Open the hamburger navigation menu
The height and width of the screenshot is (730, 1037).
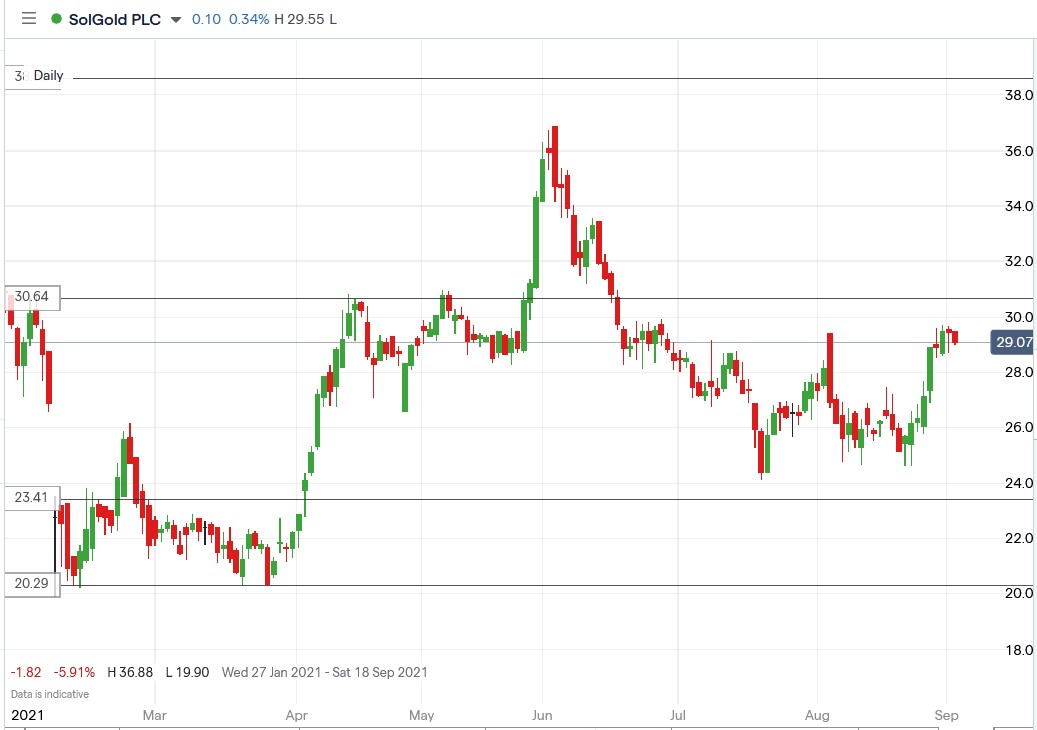[x=29, y=17]
